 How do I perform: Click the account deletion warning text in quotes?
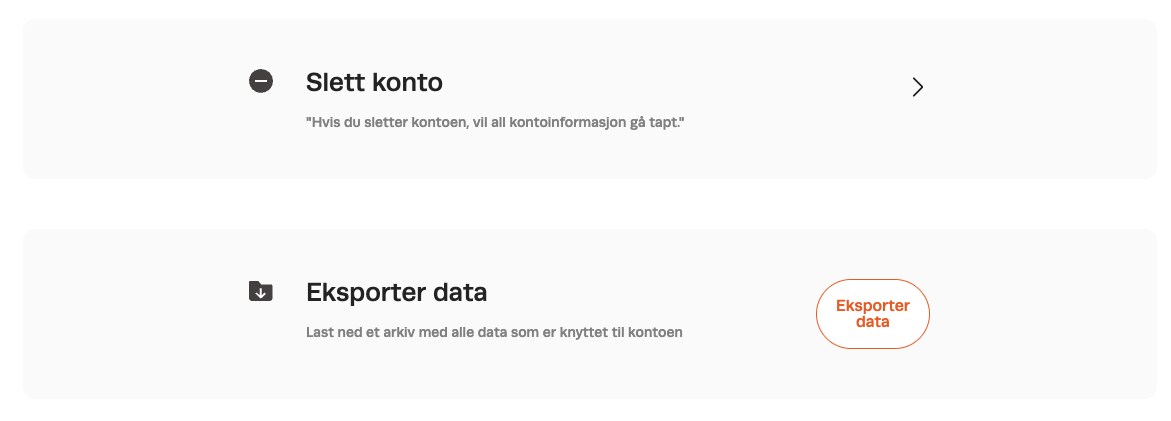pyautogui.click(x=495, y=122)
